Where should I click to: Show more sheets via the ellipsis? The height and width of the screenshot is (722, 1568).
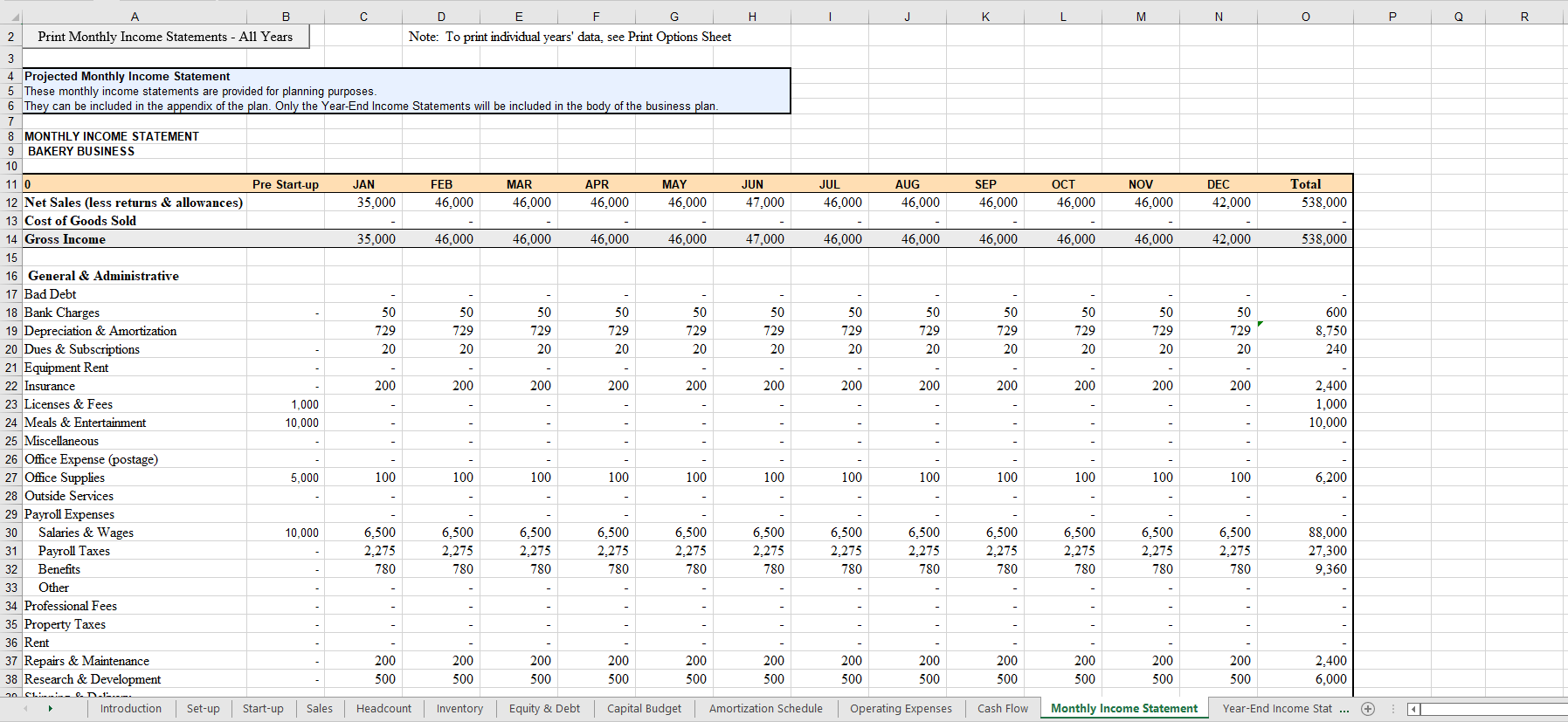point(1344,709)
